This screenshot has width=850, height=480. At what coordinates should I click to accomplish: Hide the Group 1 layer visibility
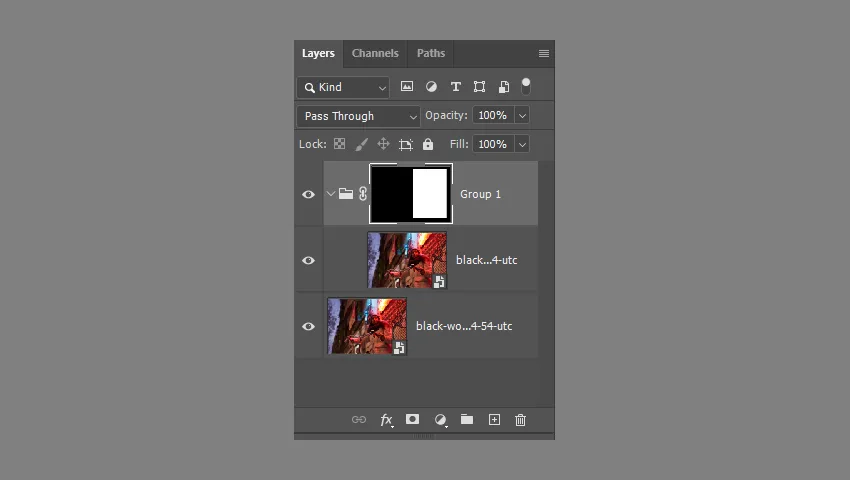tap(308, 194)
